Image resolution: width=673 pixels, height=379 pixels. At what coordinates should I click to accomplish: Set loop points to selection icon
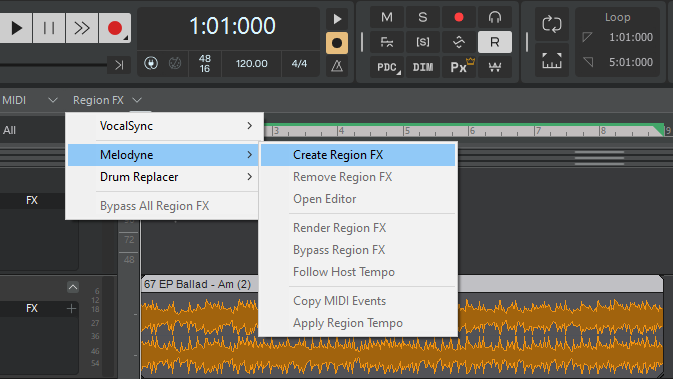coord(552,61)
